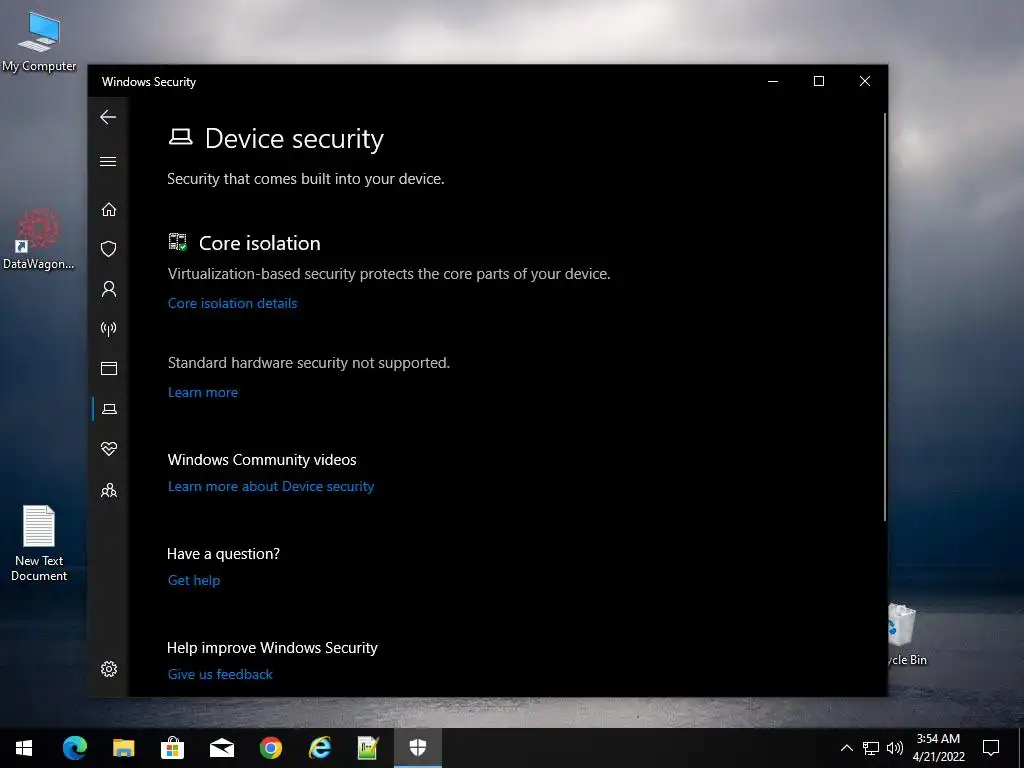Maximize the Windows Security window
The width and height of the screenshot is (1024, 768).
tap(819, 81)
